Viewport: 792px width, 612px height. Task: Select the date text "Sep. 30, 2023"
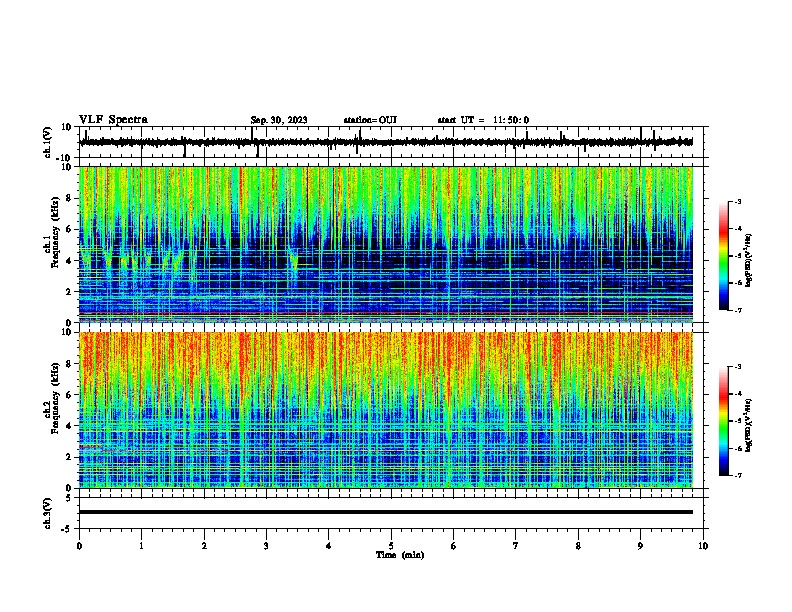pos(279,120)
